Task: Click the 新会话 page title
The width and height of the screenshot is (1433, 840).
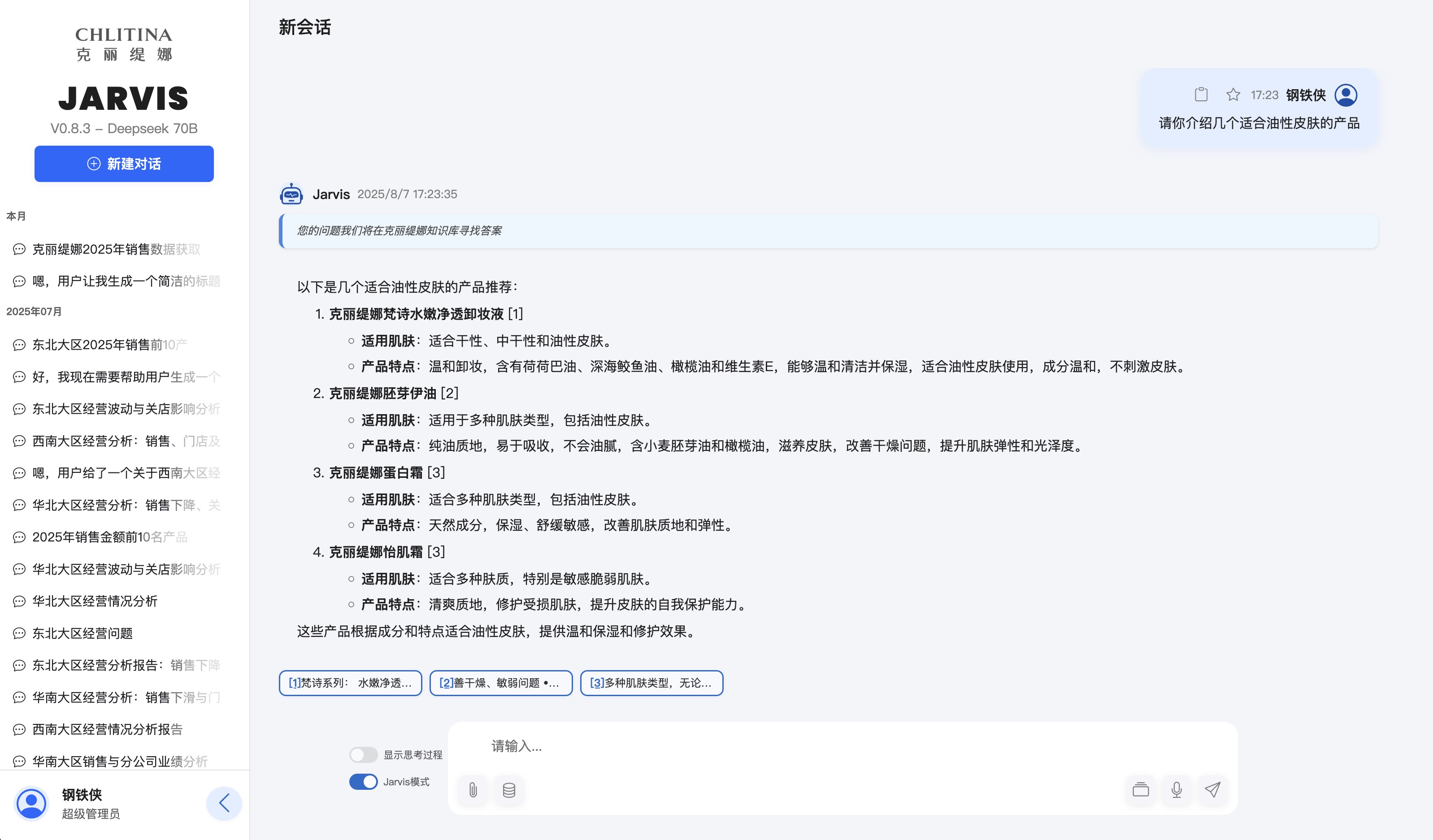Action: (x=305, y=27)
